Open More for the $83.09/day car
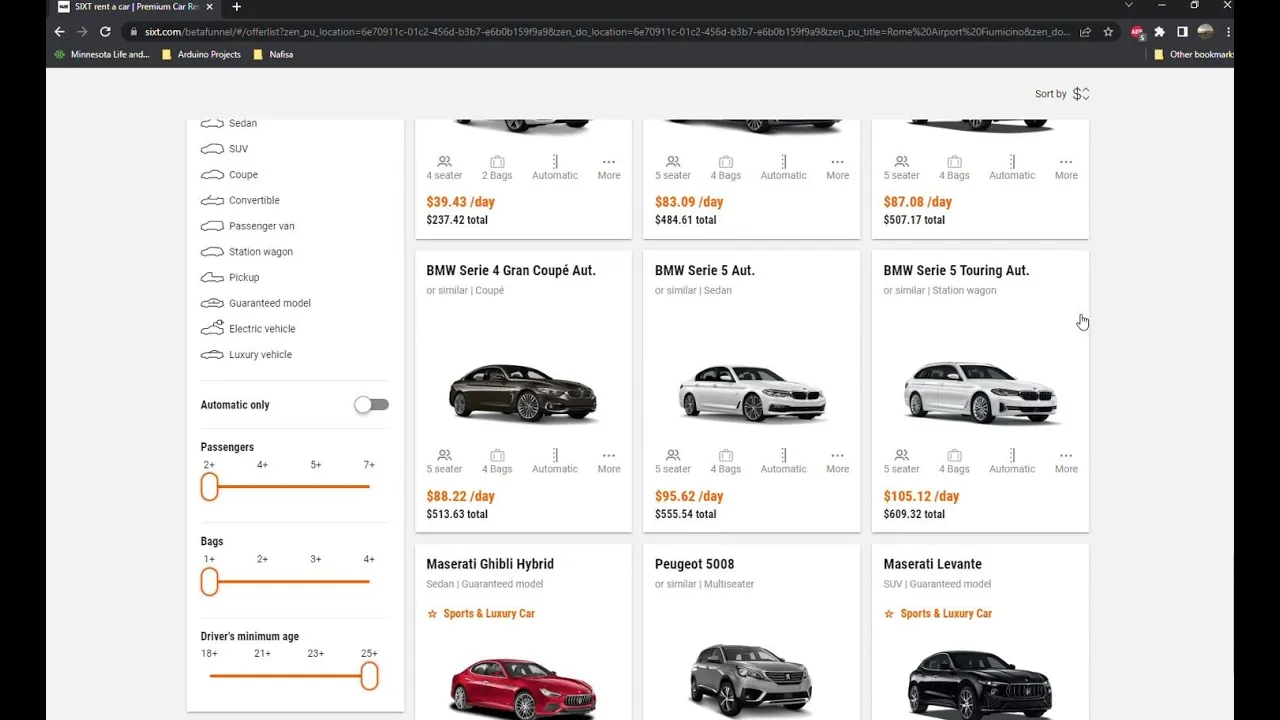 [x=838, y=167]
